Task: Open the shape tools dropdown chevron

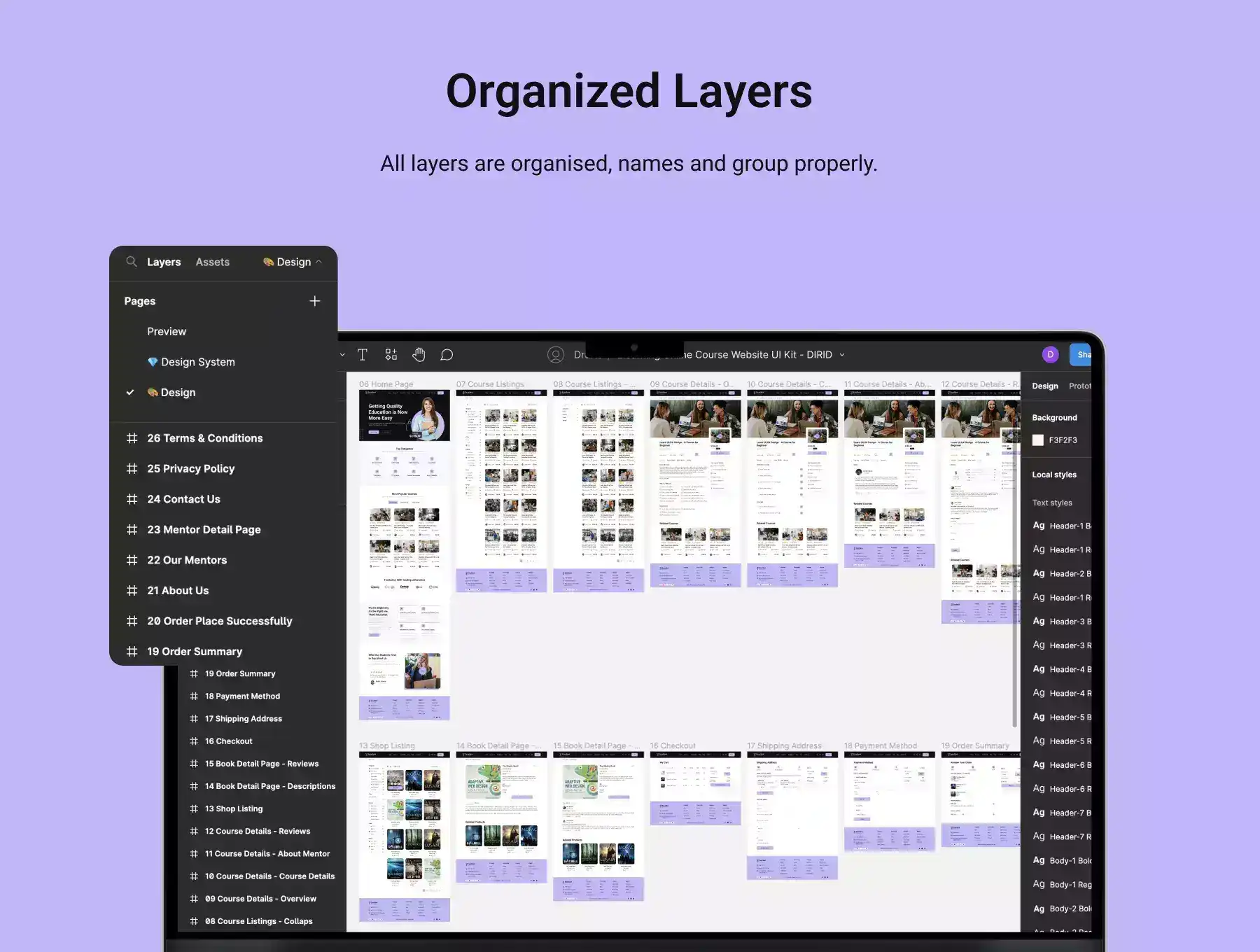Action: (342, 355)
